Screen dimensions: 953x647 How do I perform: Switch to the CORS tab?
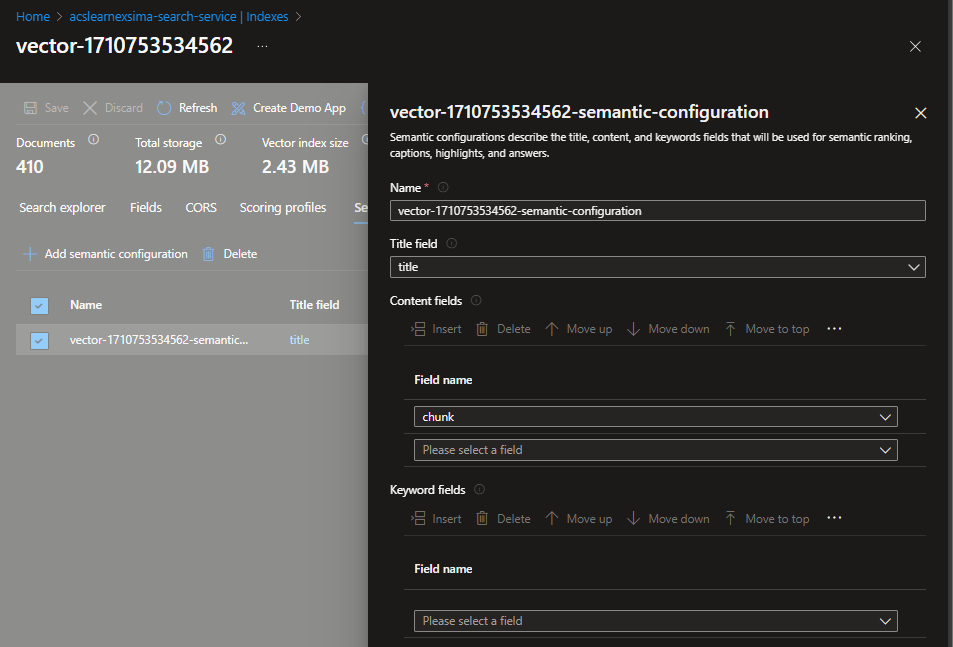201,208
